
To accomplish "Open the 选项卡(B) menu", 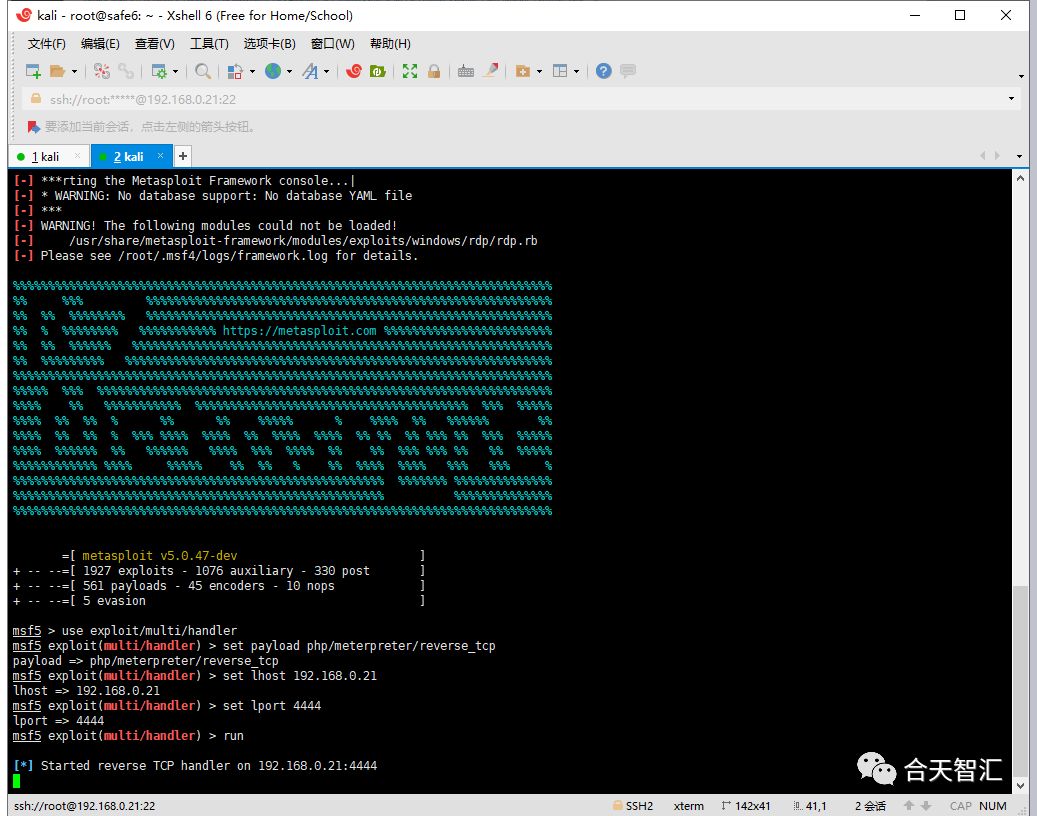I will (269, 44).
